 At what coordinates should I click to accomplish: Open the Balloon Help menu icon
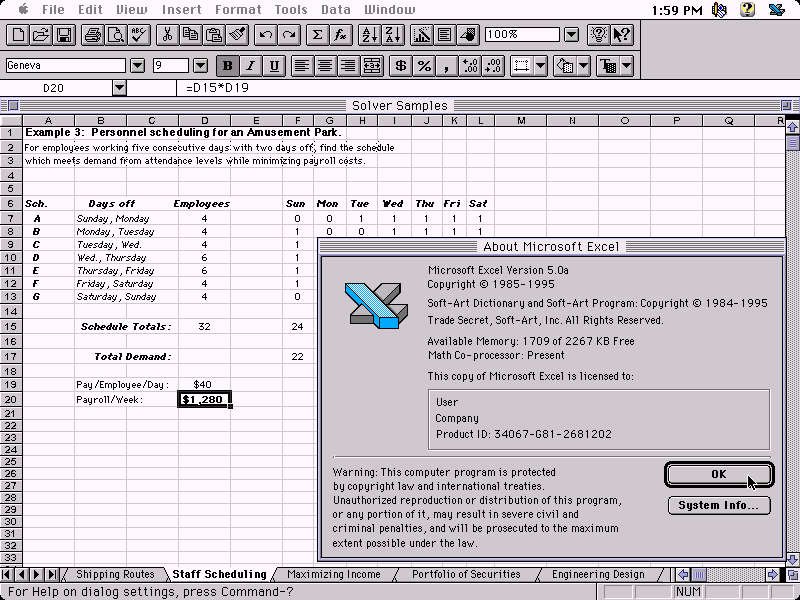(747, 10)
